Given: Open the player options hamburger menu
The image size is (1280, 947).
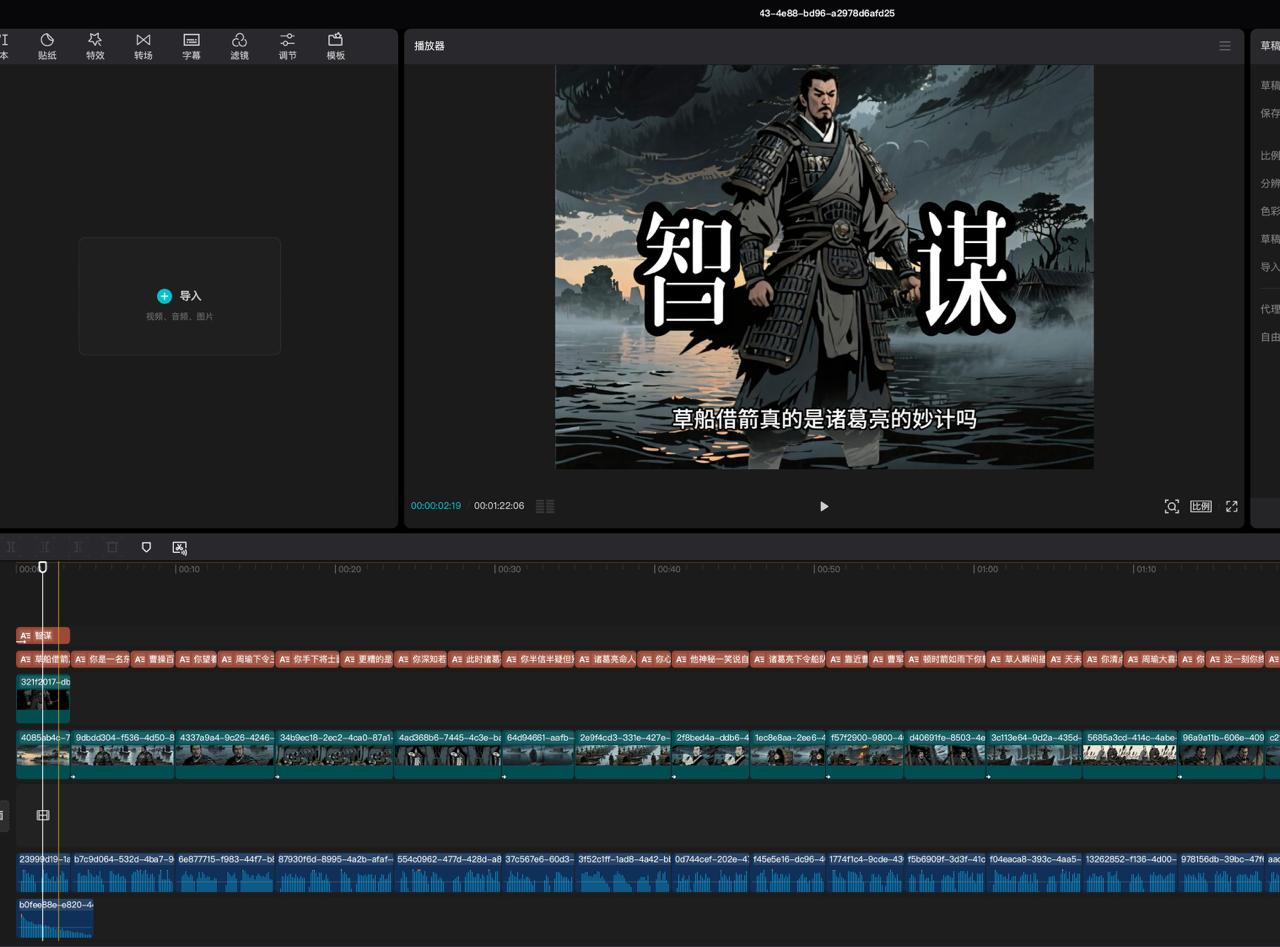Looking at the screenshot, I should tap(1225, 45).
